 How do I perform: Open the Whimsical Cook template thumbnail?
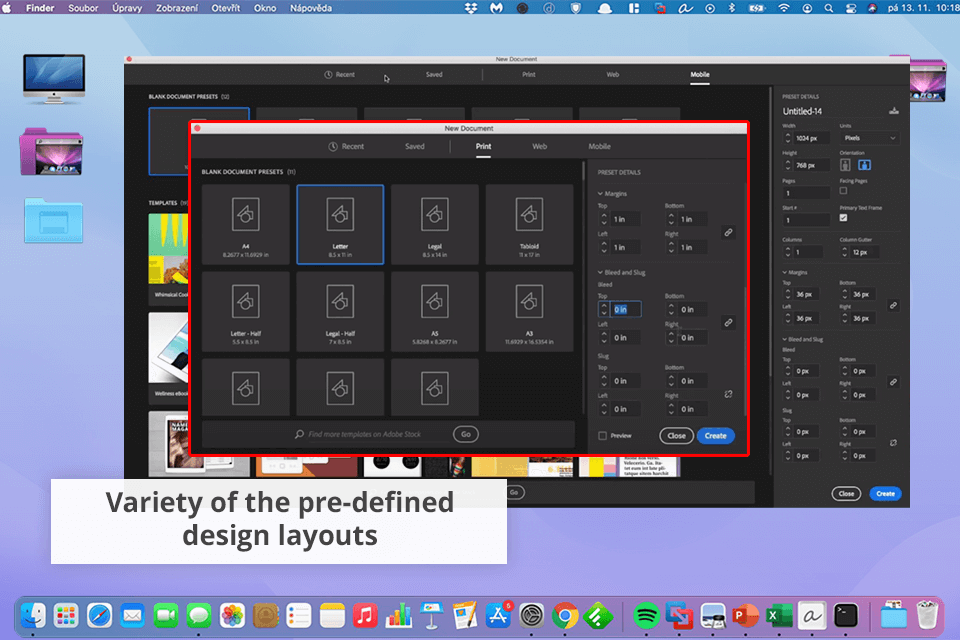168,249
